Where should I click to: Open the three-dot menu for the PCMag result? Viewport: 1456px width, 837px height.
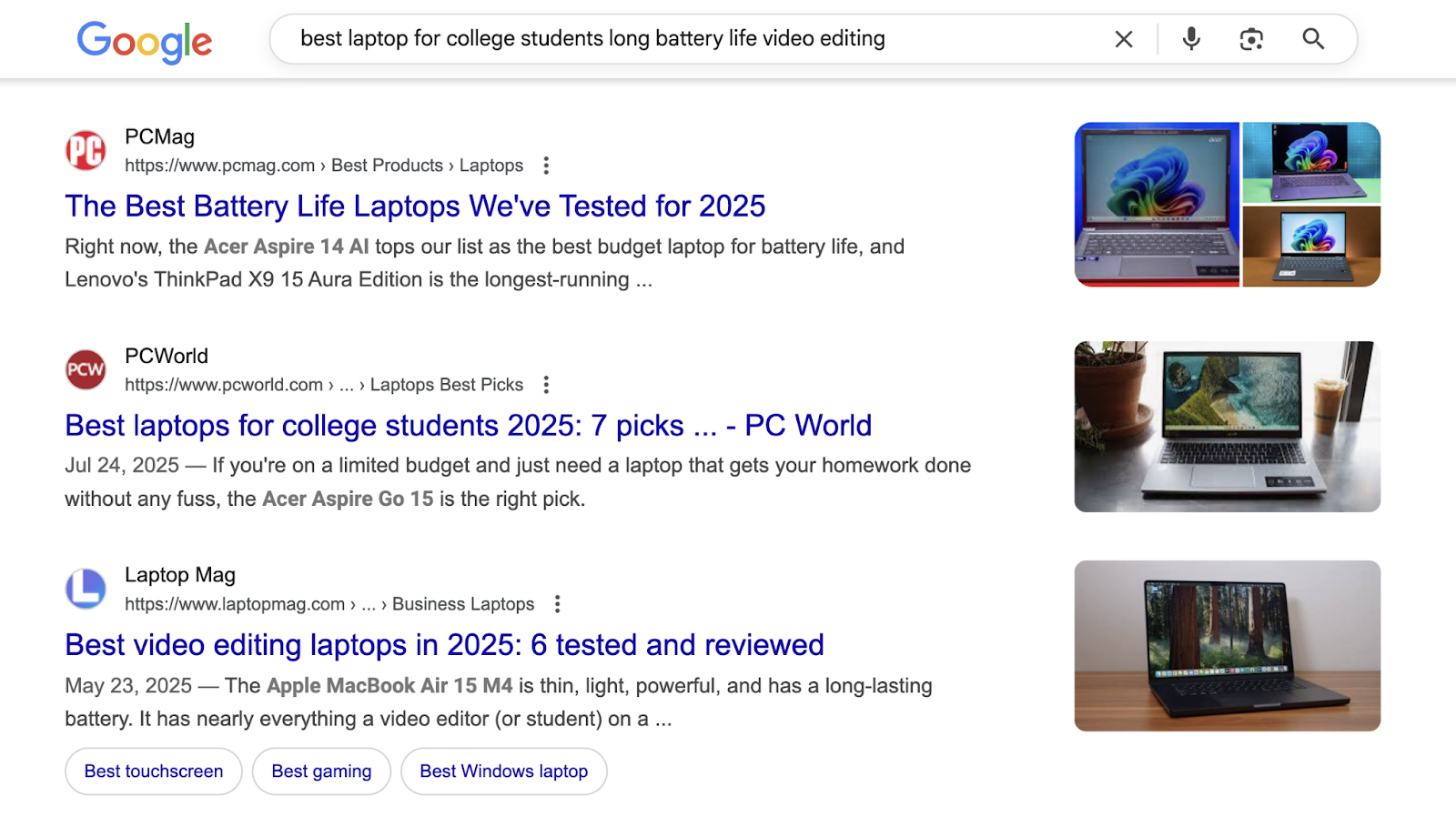[546, 165]
